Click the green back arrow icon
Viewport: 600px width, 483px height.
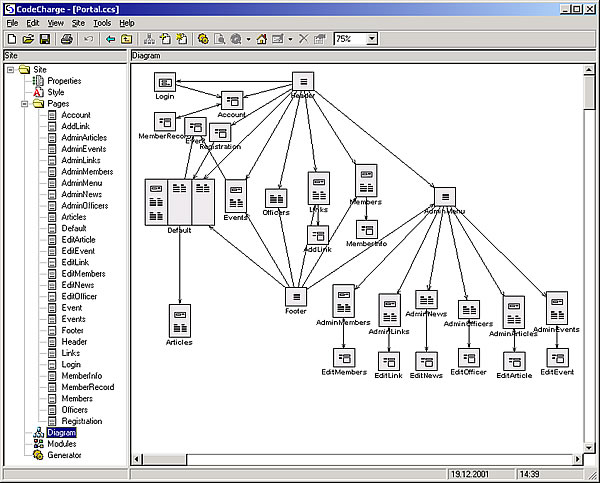(x=110, y=39)
